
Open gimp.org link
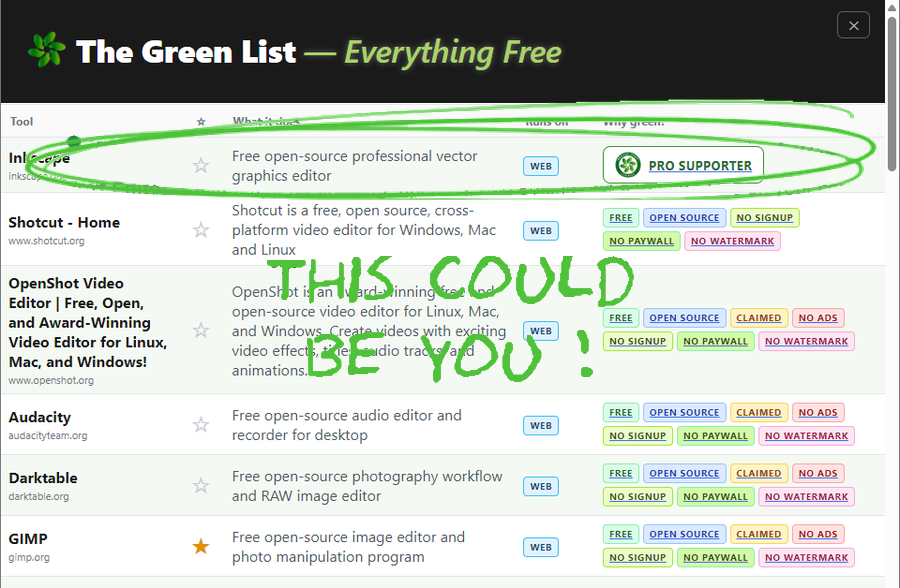pos(29,558)
